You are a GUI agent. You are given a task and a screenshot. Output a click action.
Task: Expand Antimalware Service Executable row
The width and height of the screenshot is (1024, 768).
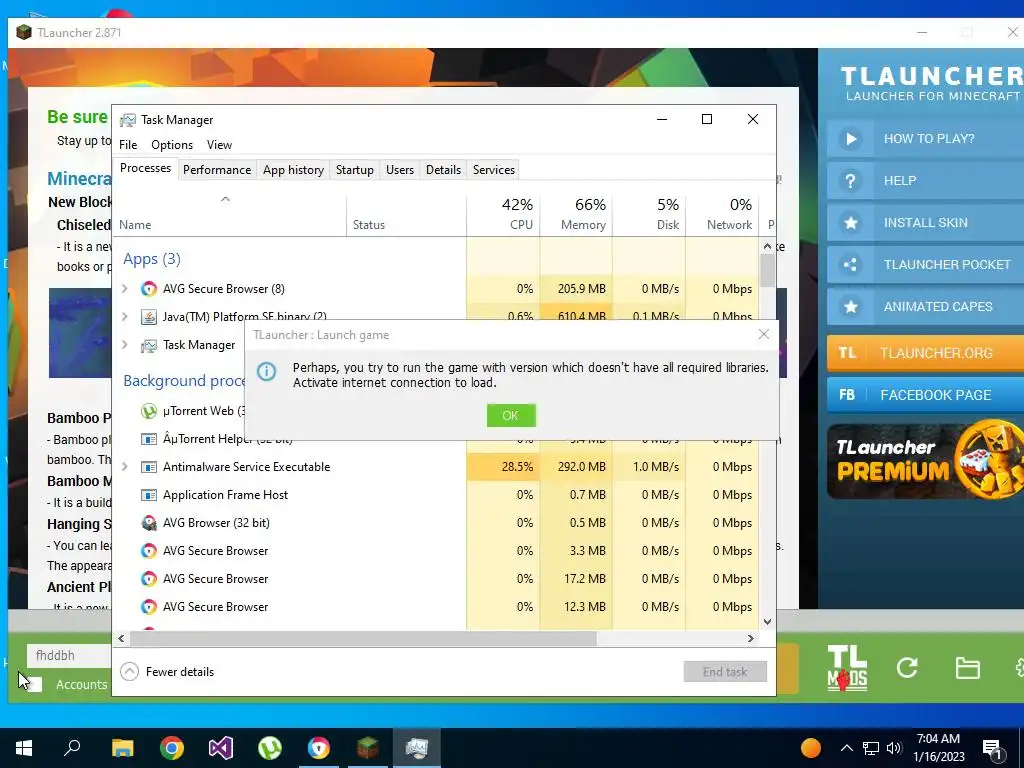coord(125,467)
